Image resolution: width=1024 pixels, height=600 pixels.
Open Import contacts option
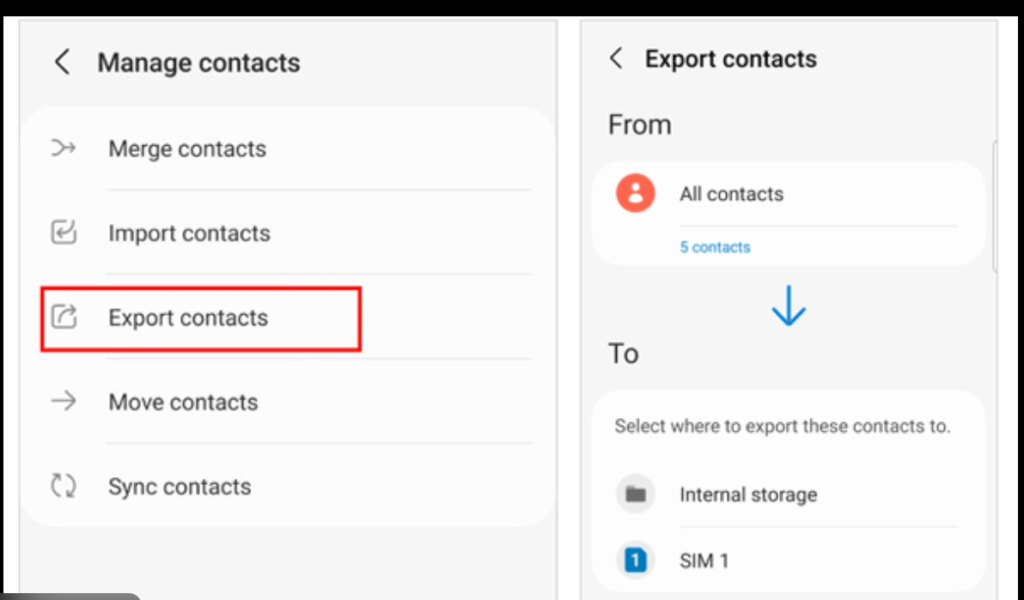[189, 233]
